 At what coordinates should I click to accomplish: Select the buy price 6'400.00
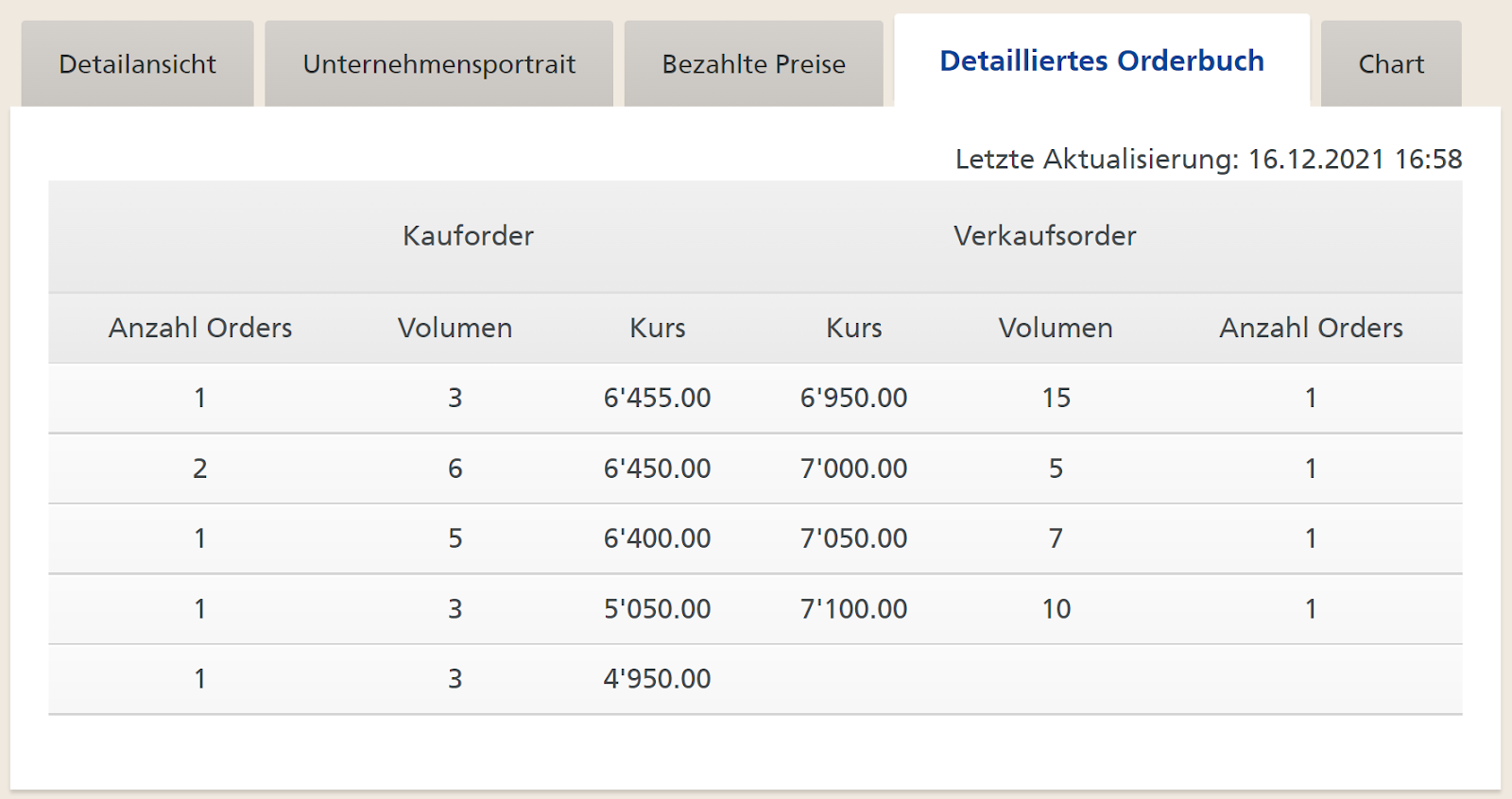pos(657,538)
